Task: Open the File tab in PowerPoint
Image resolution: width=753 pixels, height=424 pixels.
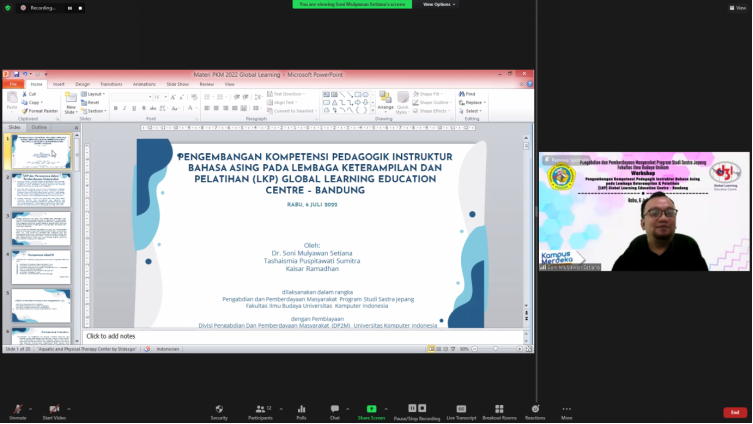Action: (x=13, y=84)
